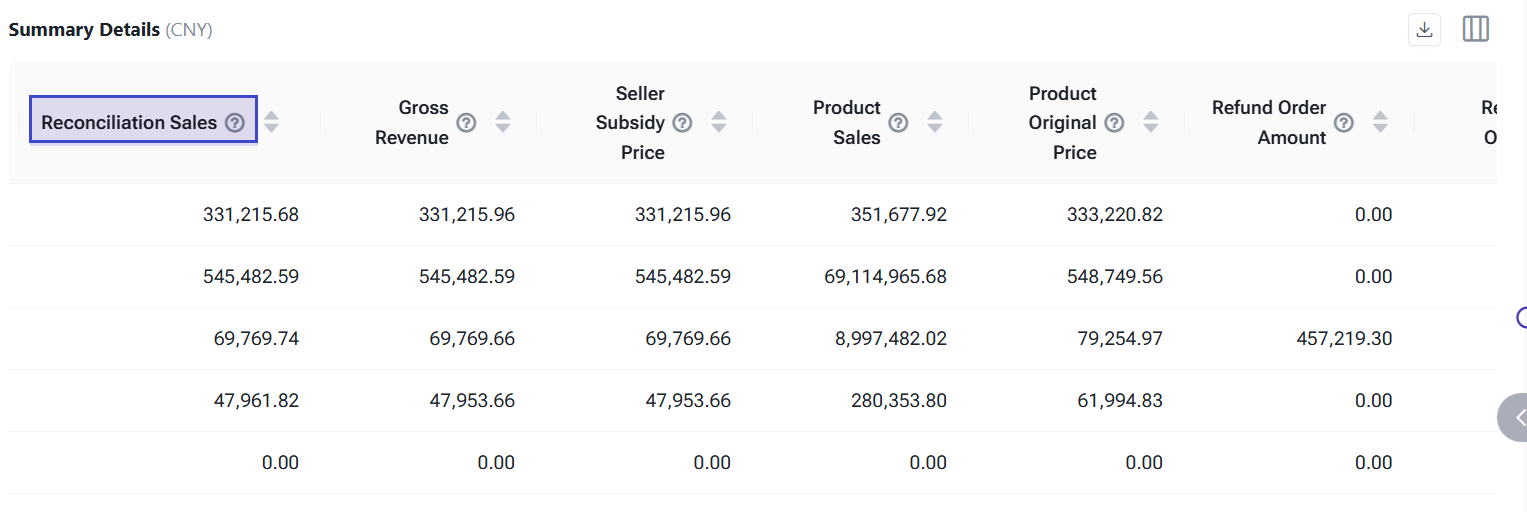Sort by Reconciliation Sales arrows
1527x512 pixels.
pyautogui.click(x=271, y=123)
